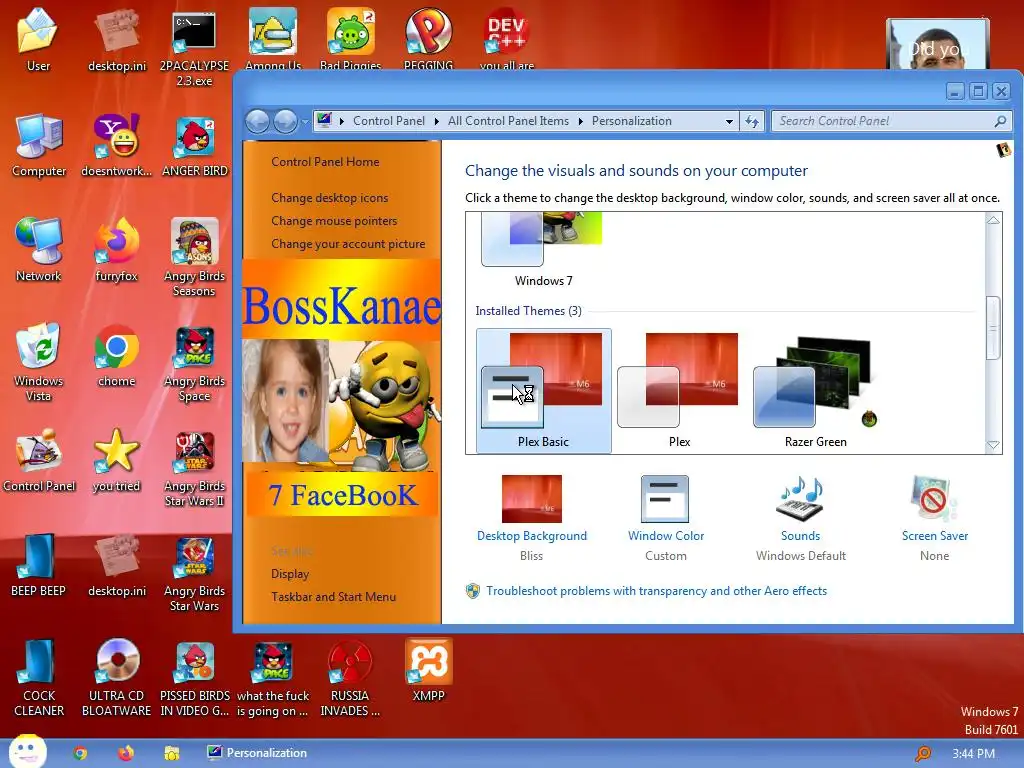Apply the Plex theme

(x=679, y=391)
